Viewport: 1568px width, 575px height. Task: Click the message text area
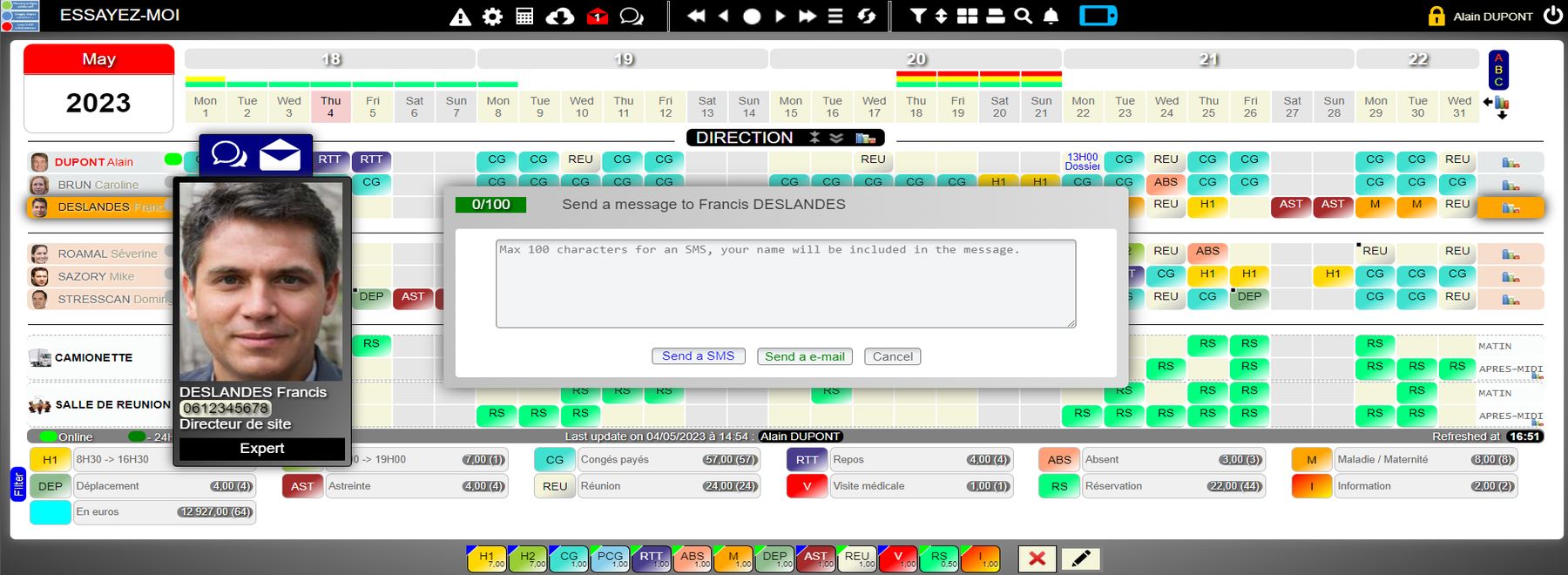pos(786,284)
